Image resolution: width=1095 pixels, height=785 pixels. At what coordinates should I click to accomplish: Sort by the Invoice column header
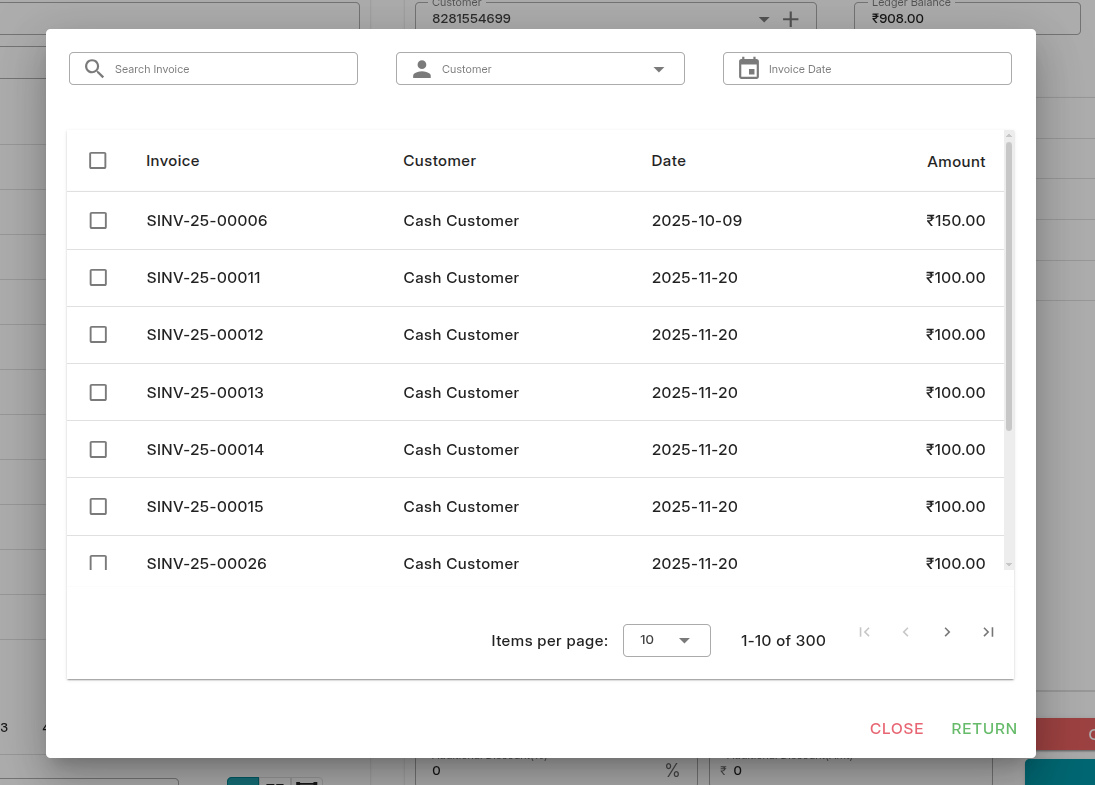(x=172, y=161)
